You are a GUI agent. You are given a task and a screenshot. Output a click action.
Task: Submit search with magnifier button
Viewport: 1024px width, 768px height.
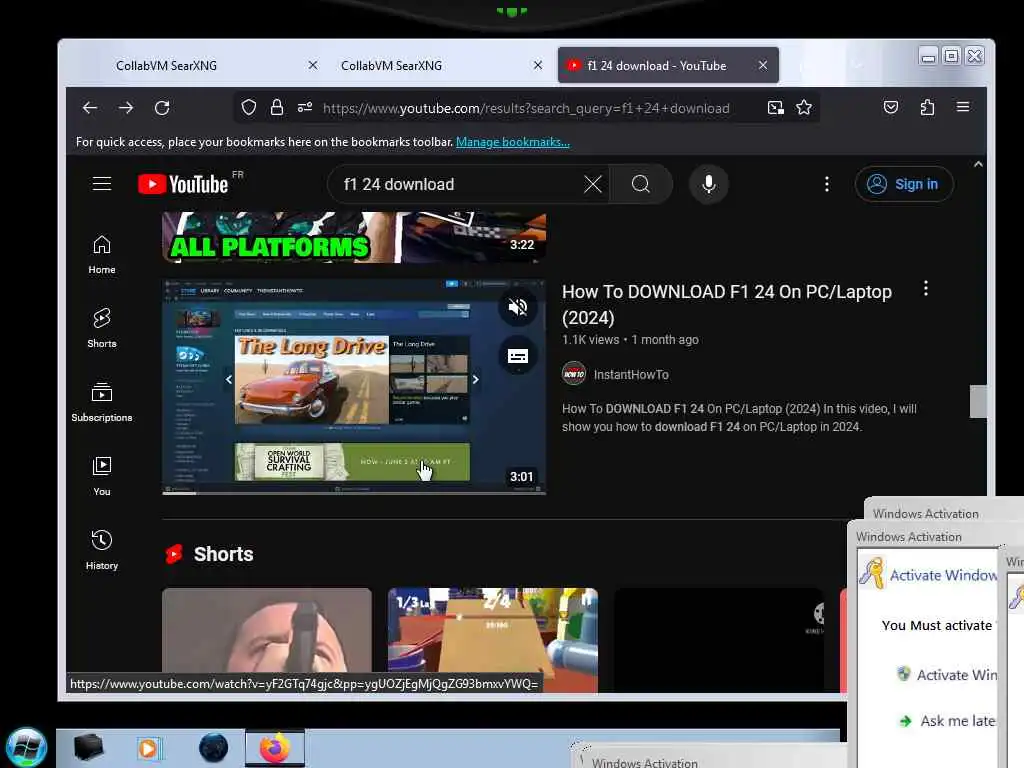(641, 184)
